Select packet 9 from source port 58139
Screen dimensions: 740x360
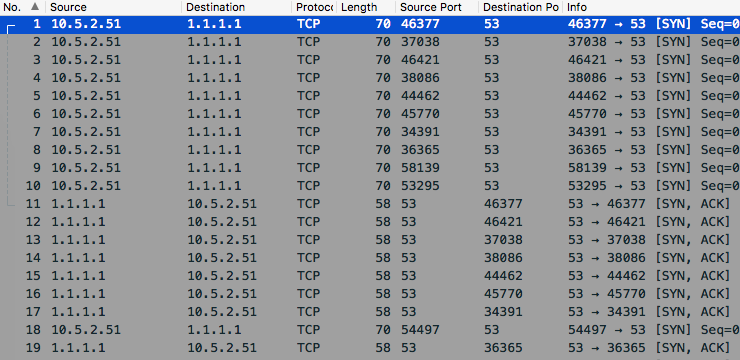pyautogui.click(x=370, y=167)
